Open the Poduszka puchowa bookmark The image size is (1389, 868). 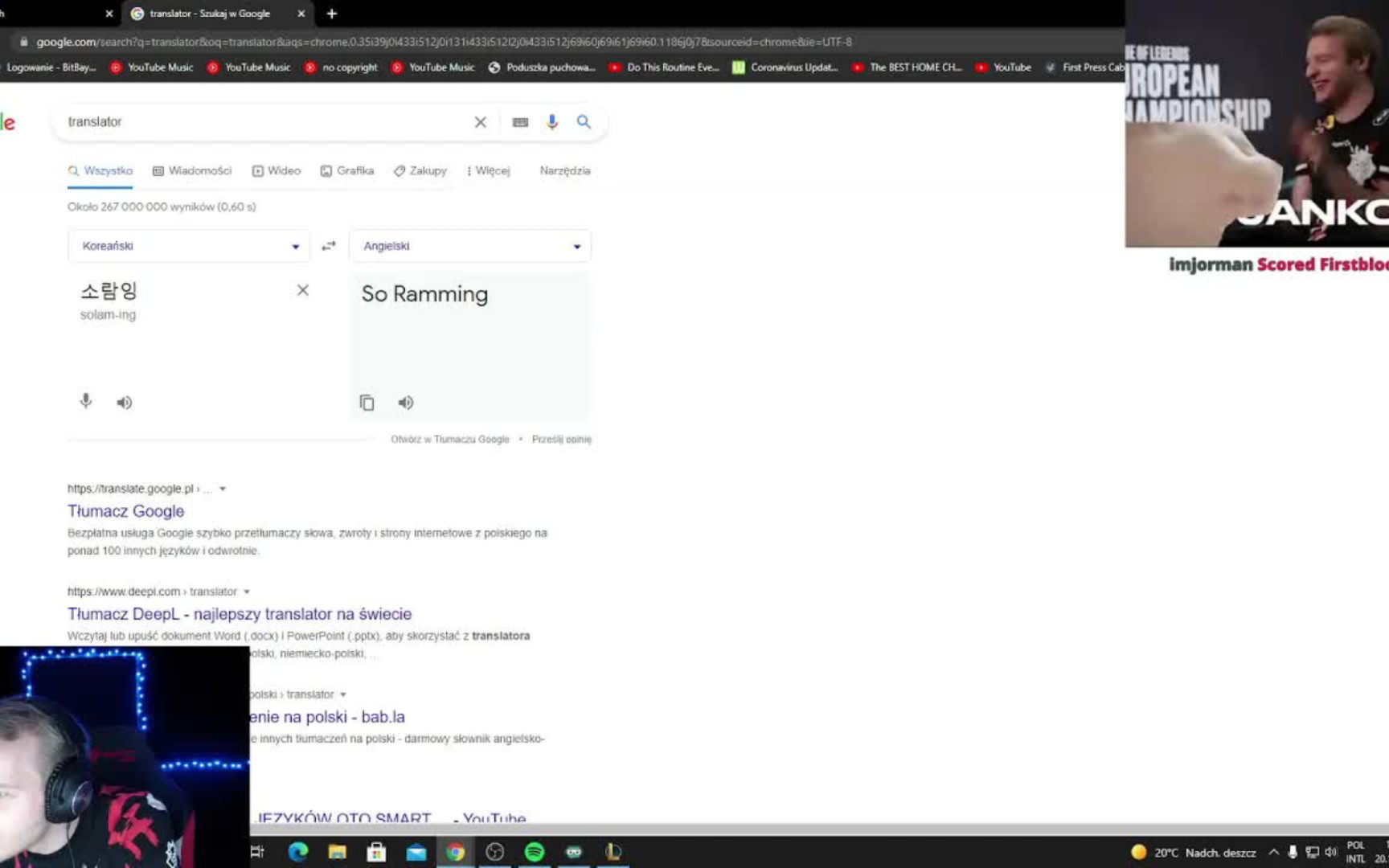542,68
